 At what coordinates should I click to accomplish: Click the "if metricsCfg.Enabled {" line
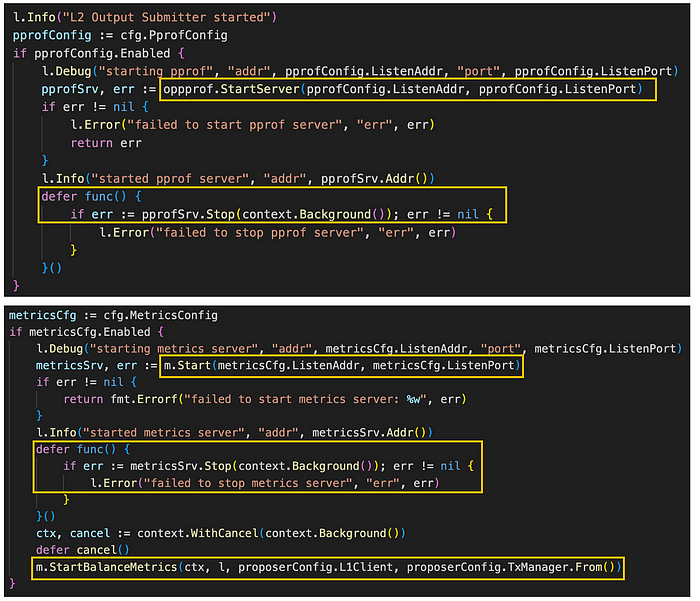click(x=87, y=332)
